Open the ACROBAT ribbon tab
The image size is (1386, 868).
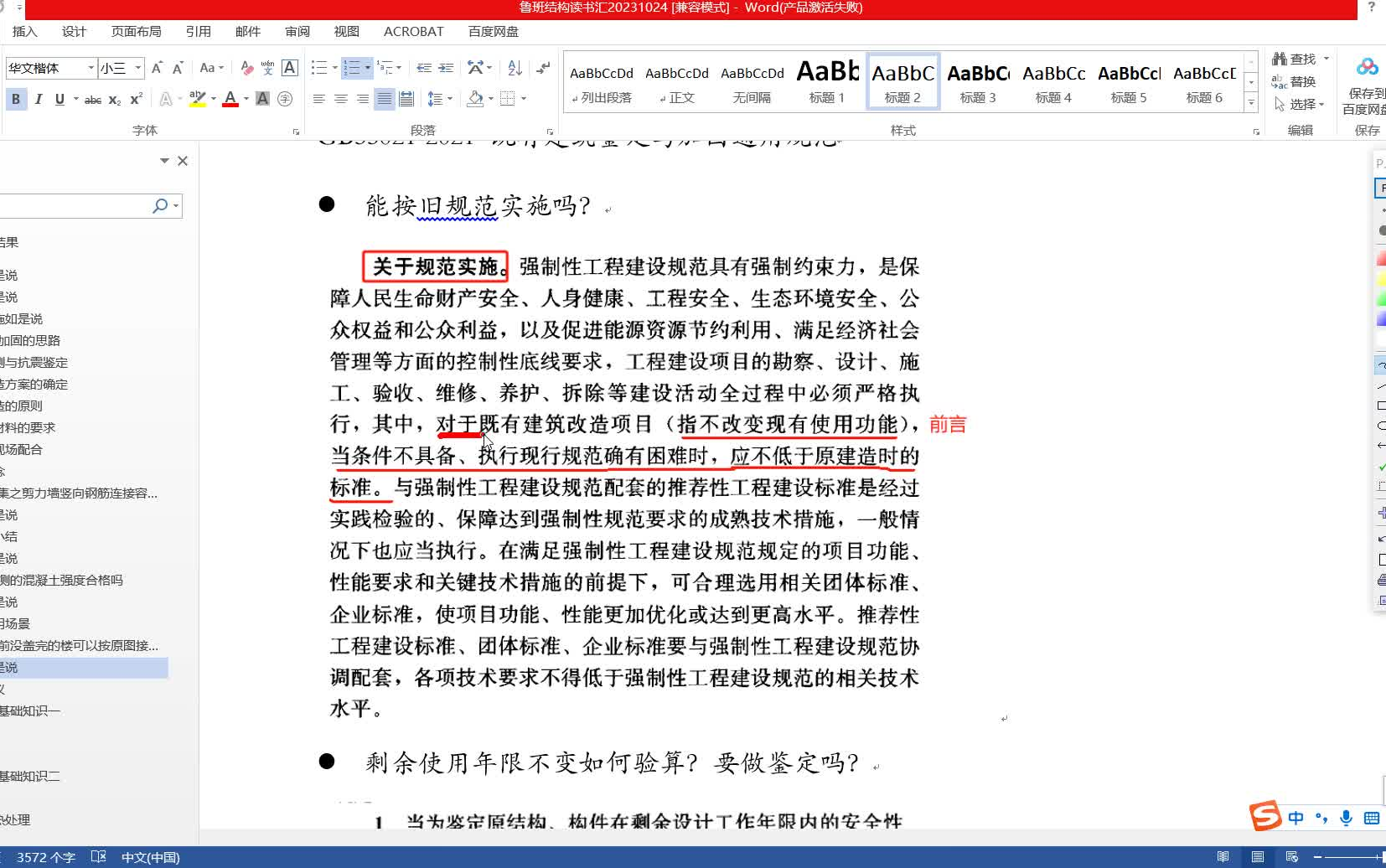click(414, 31)
